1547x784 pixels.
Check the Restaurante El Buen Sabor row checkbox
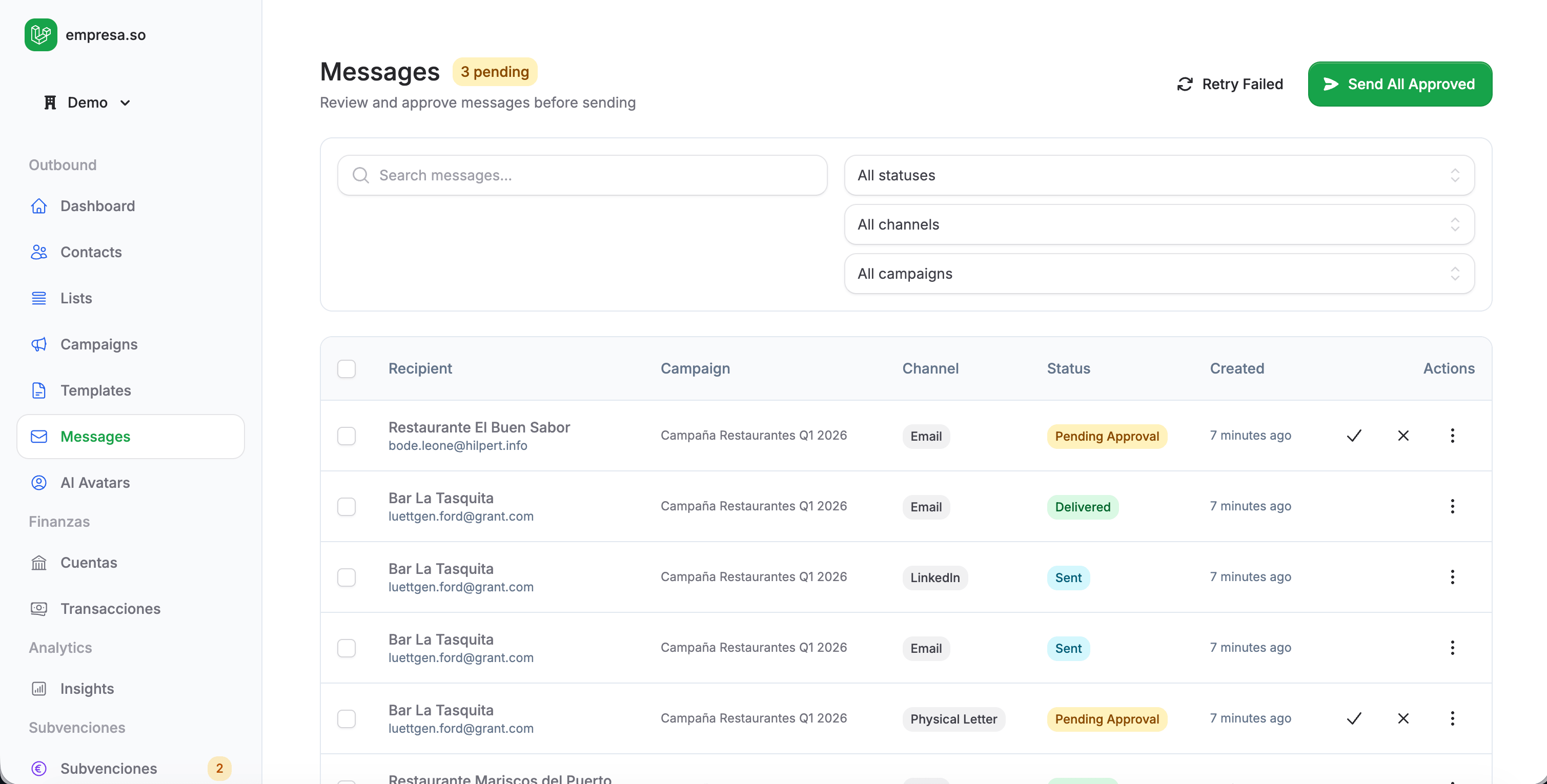347,436
